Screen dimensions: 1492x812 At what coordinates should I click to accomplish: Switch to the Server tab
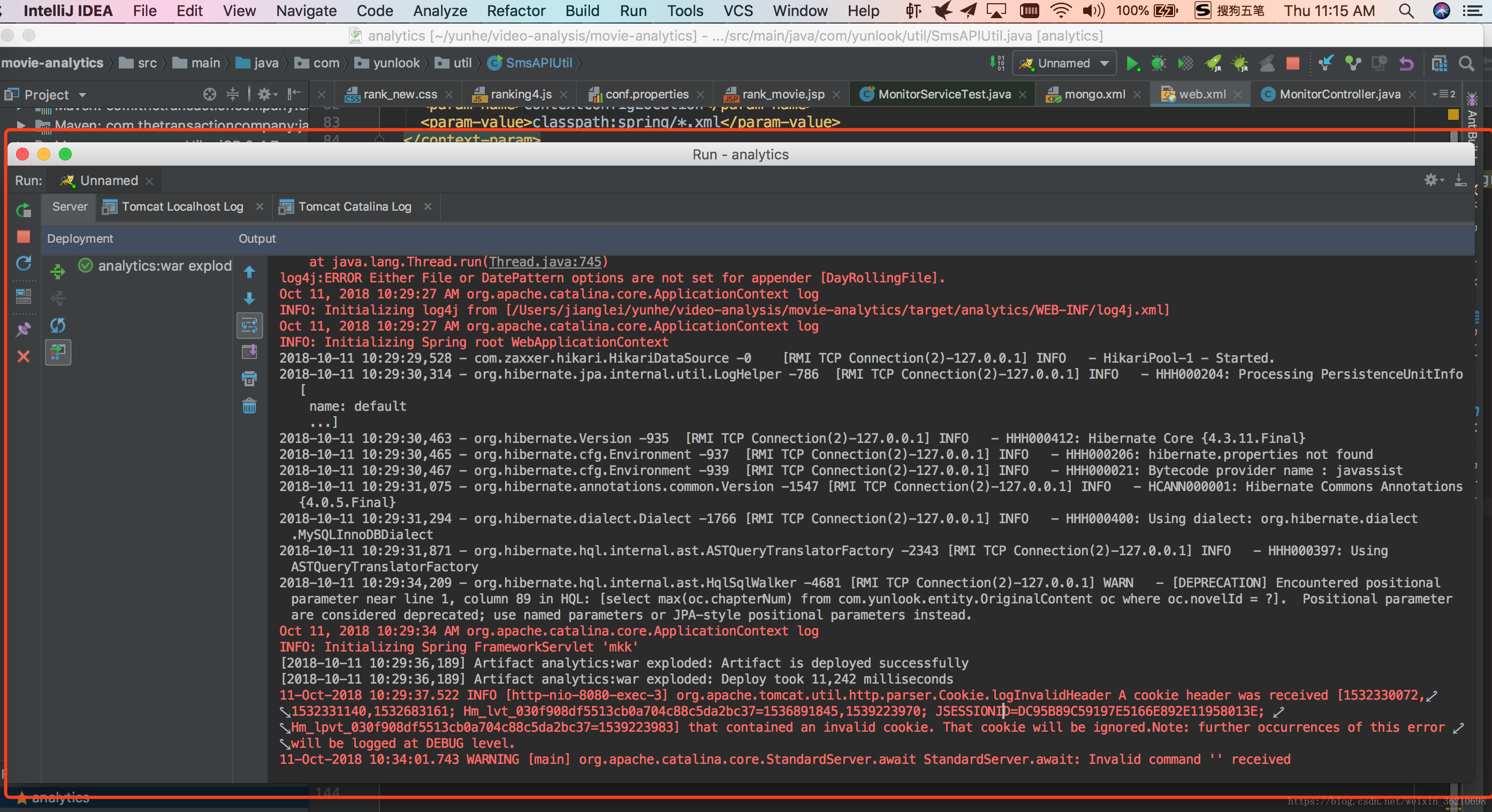pyautogui.click(x=70, y=206)
